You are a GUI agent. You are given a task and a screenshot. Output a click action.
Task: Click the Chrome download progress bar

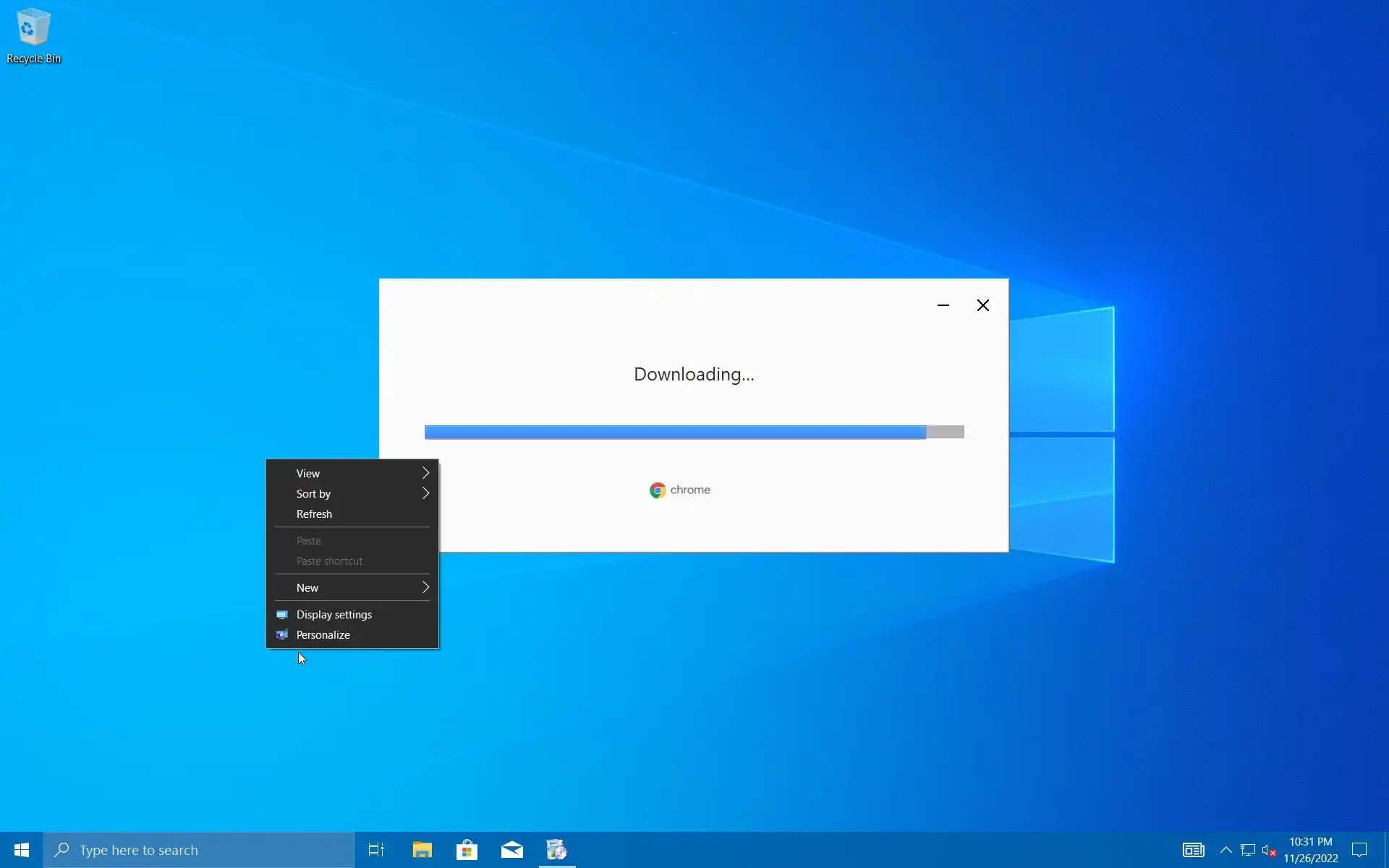pos(694,432)
